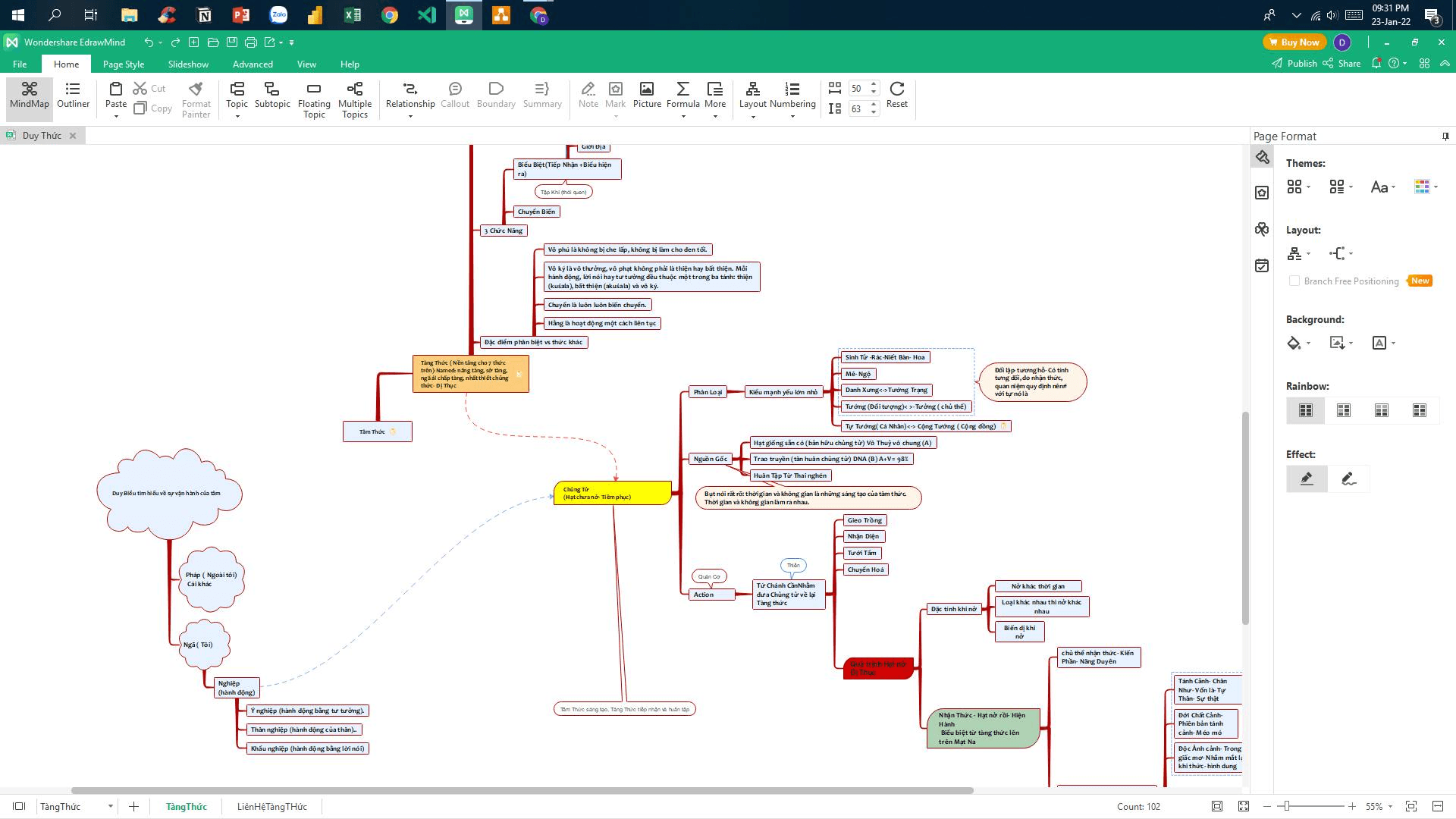
Task: Select the first Rainbow style option
Action: tap(1305, 410)
